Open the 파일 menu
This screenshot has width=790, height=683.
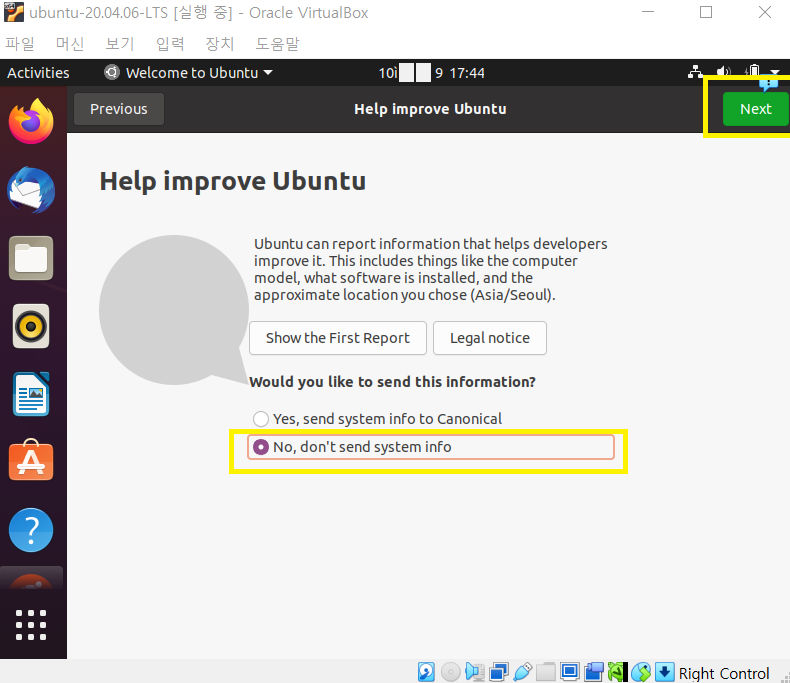pyautogui.click(x=20, y=44)
